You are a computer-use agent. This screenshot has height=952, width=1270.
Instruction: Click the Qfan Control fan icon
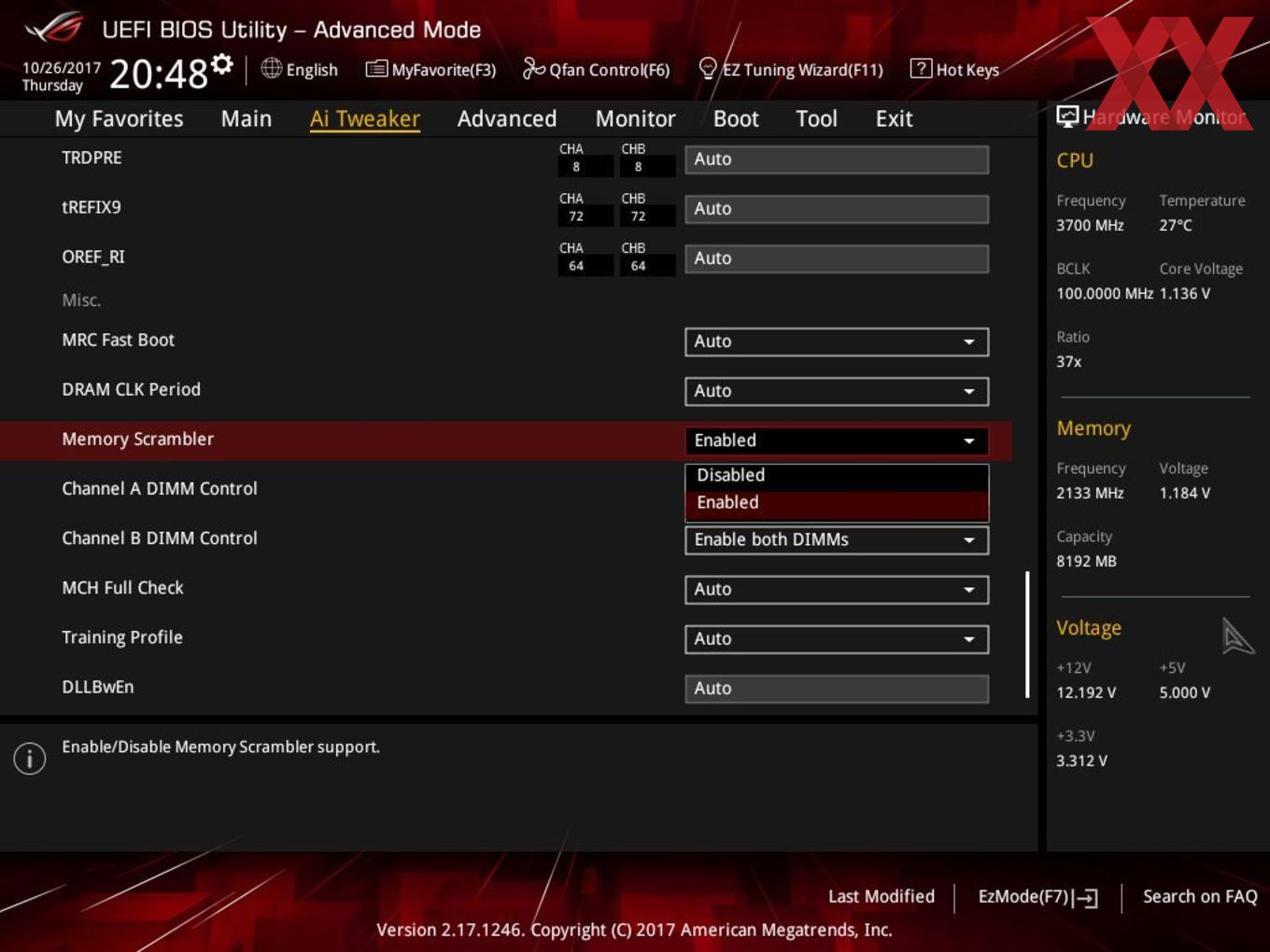(533, 68)
